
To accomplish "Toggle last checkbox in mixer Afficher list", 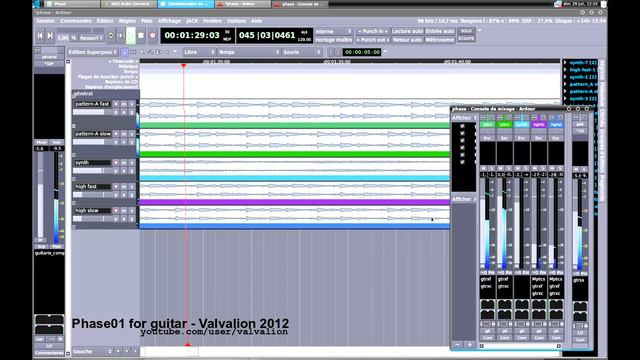I will tap(462, 162).
